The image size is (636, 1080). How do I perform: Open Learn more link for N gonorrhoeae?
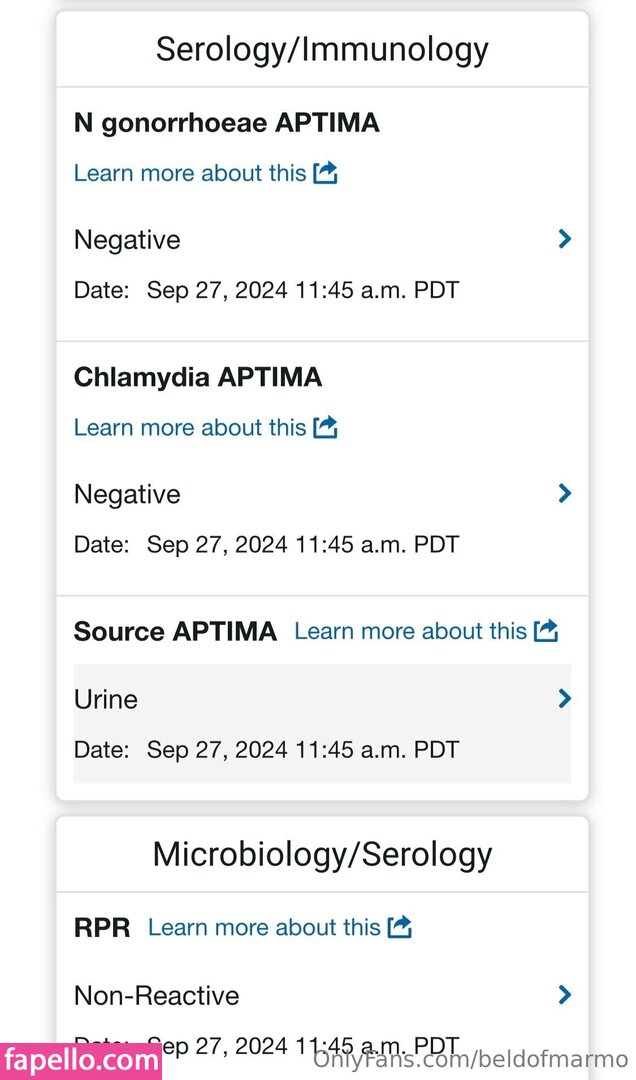pos(190,173)
